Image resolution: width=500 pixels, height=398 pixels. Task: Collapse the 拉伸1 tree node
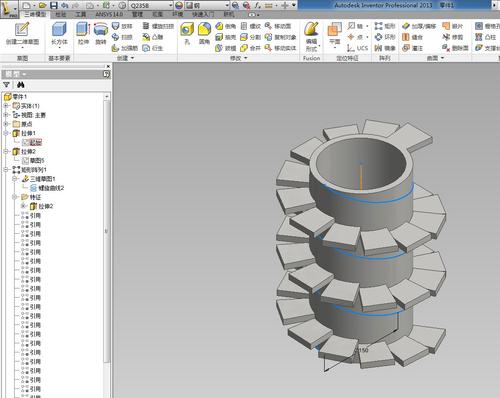coord(6,133)
